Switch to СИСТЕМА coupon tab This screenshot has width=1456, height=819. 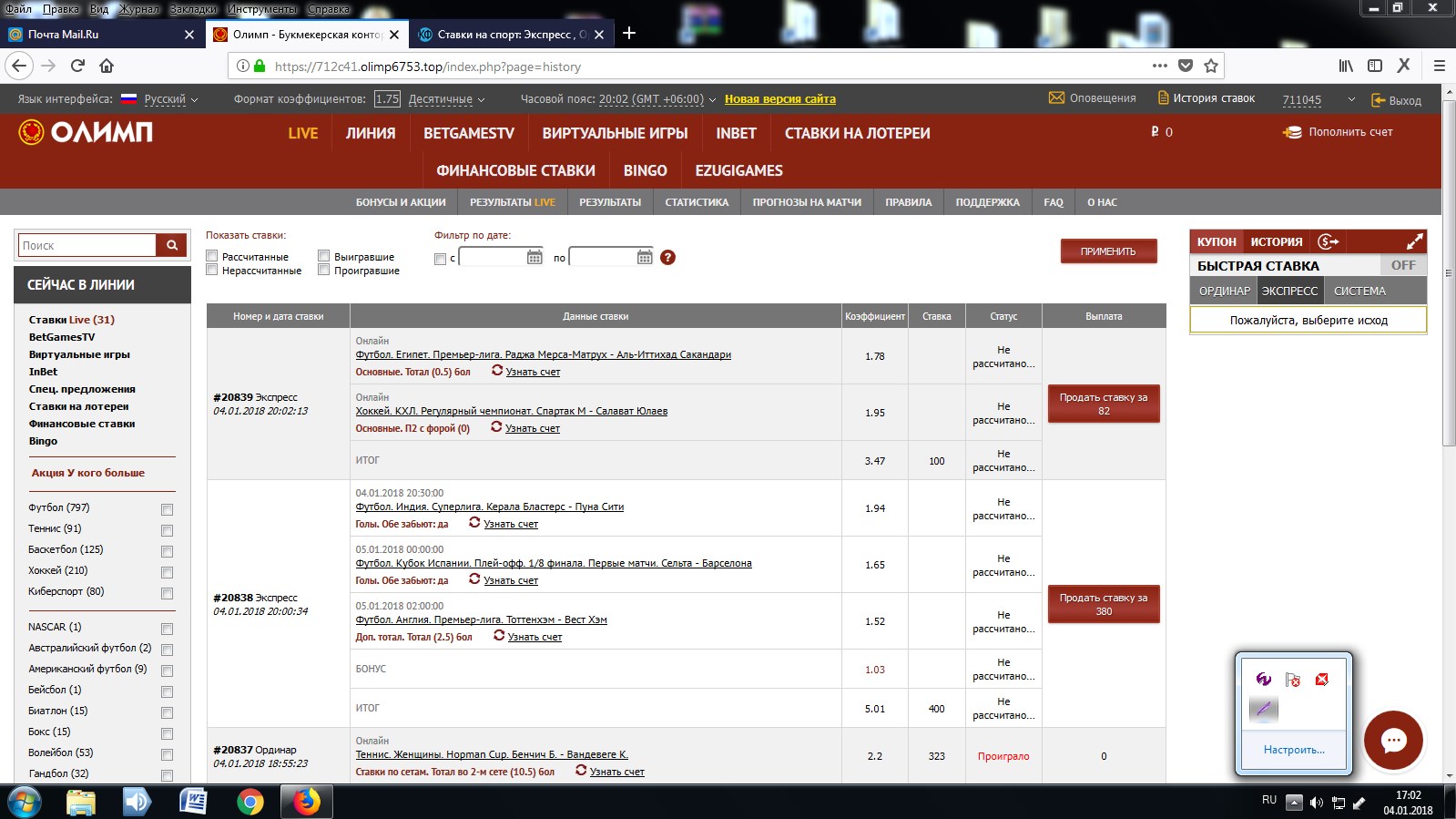tap(1359, 291)
